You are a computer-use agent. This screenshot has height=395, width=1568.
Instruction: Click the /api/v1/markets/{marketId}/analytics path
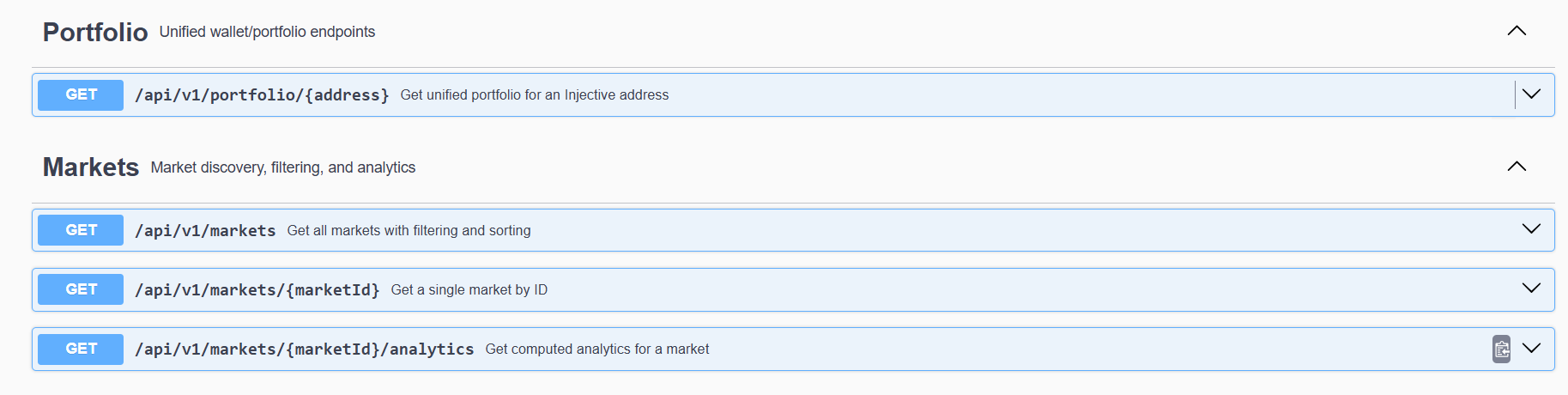pyautogui.click(x=304, y=349)
